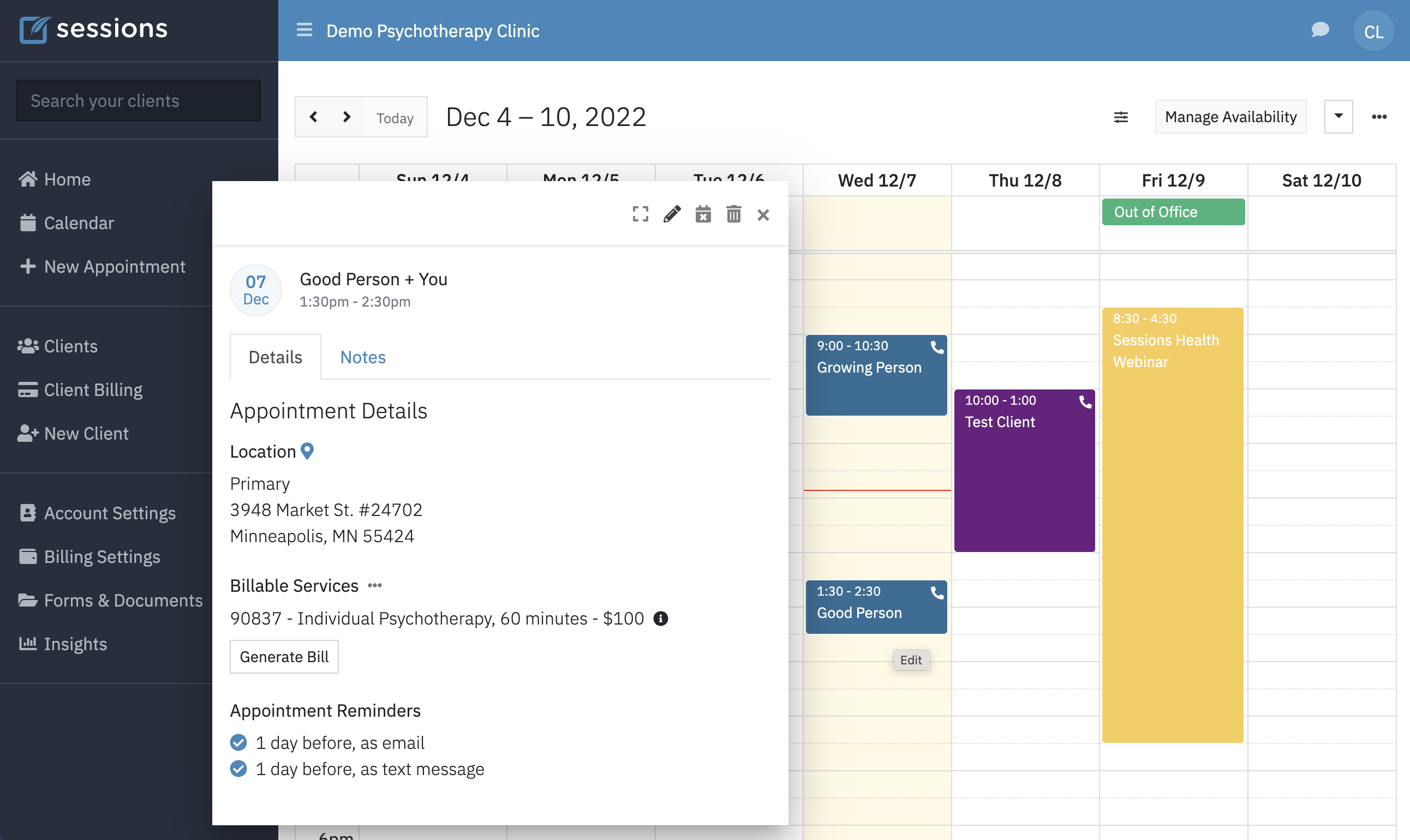
Task: Open calendar filters with the sliders icon
Action: tap(1121, 117)
